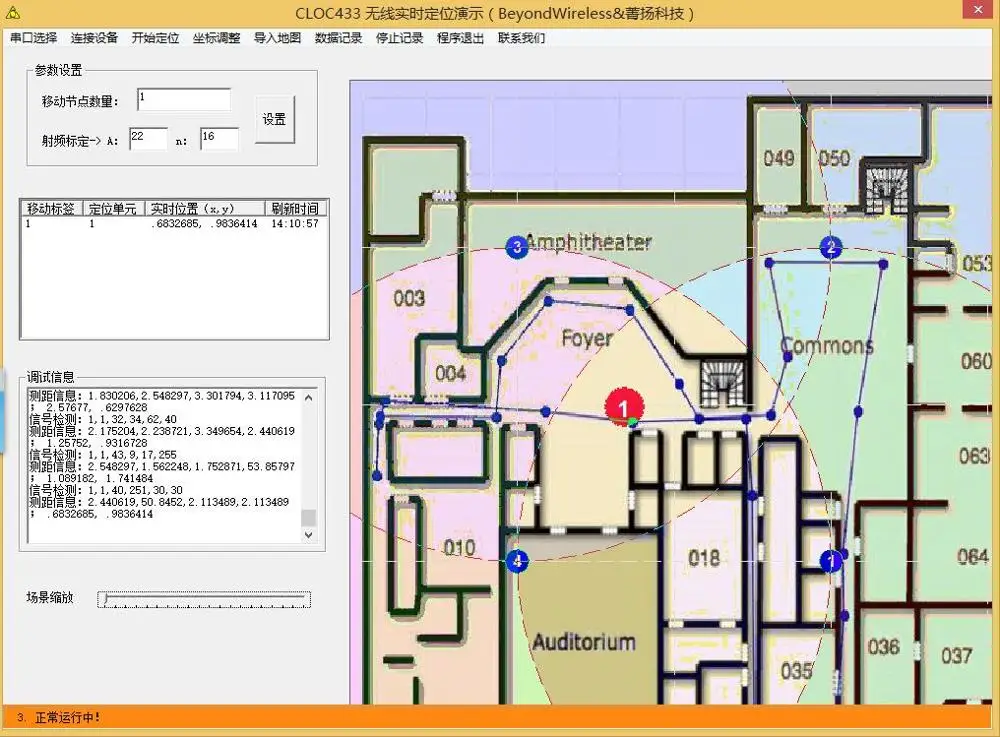Choose 程序退出 from the menu bar
1000x737 pixels.
point(460,38)
